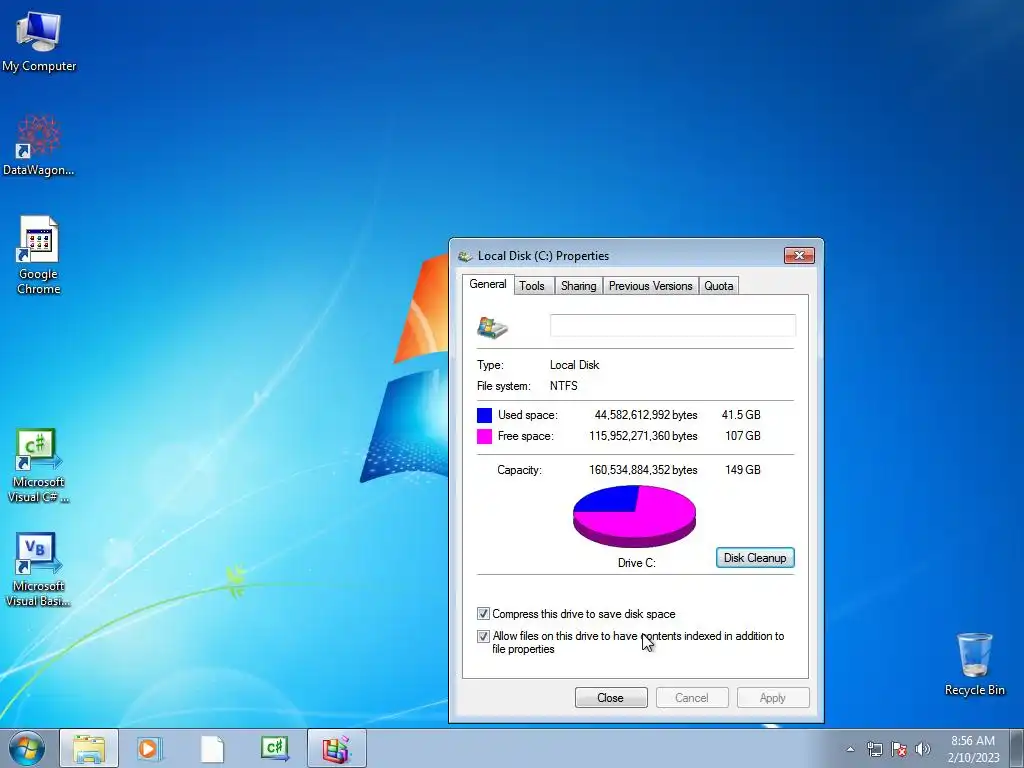
Task: Switch to the Previous Versions tab
Action: click(x=650, y=285)
